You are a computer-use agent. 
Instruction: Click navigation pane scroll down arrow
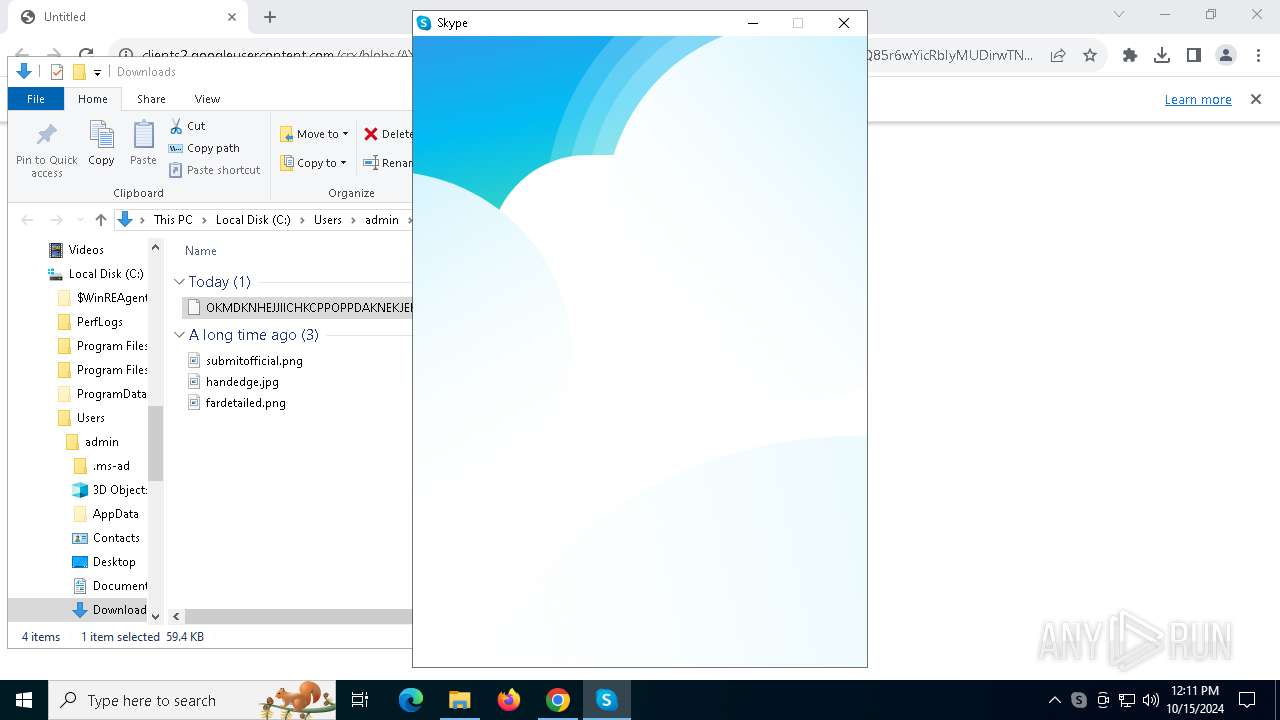point(155,617)
